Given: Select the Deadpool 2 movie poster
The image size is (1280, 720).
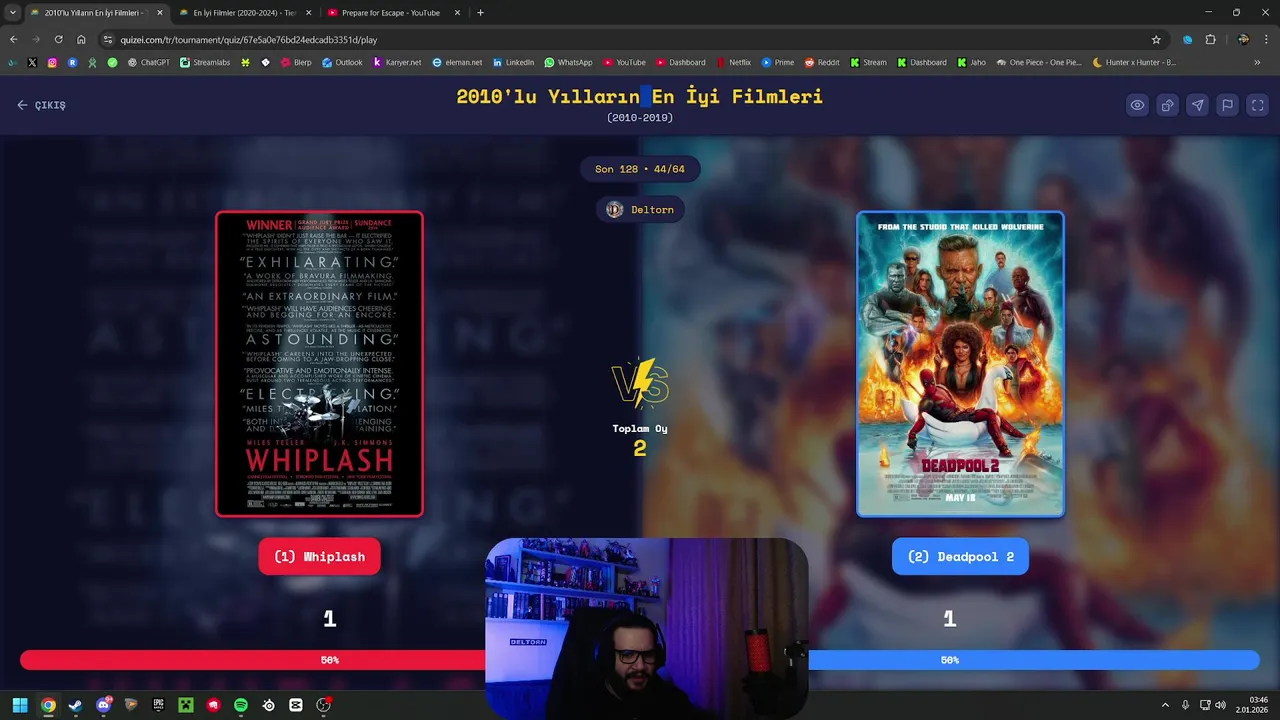Looking at the screenshot, I should click(x=960, y=364).
